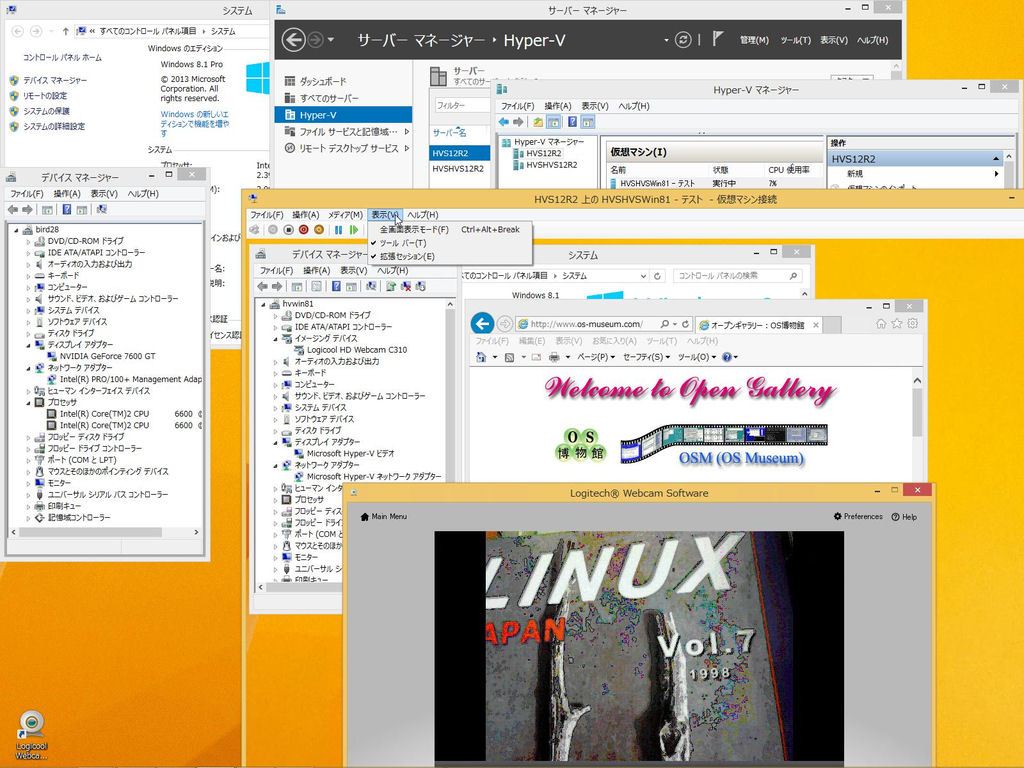1024x768 pixels.
Task: Open the システムの保護 link
Action: (46, 111)
